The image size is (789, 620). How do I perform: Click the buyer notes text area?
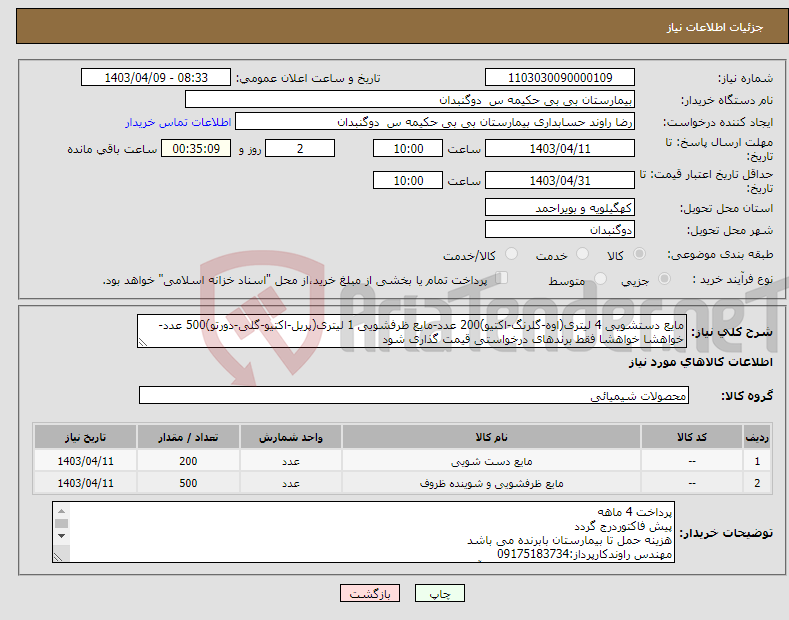tap(363, 532)
